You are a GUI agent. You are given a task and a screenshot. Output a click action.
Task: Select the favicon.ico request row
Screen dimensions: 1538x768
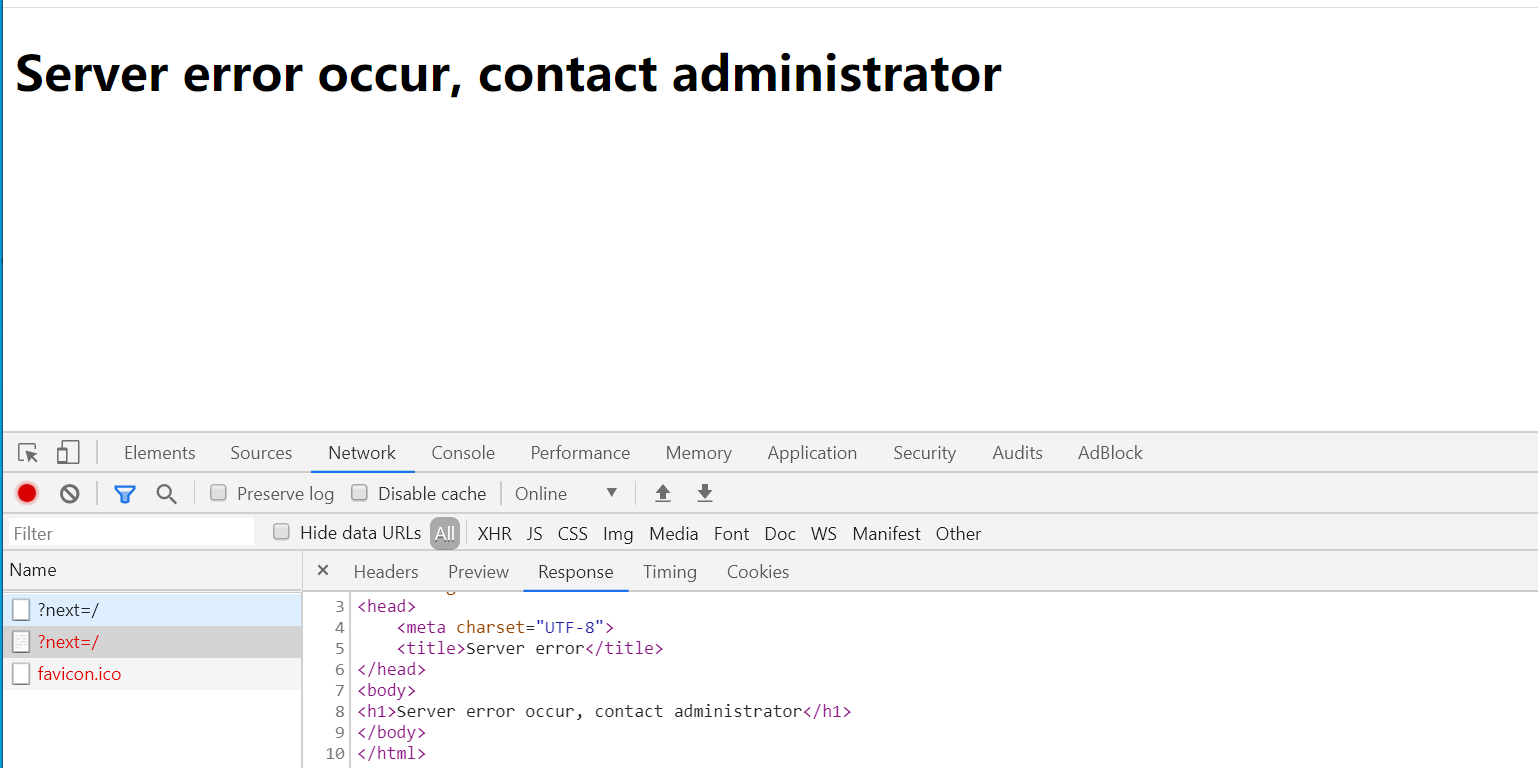click(x=152, y=674)
